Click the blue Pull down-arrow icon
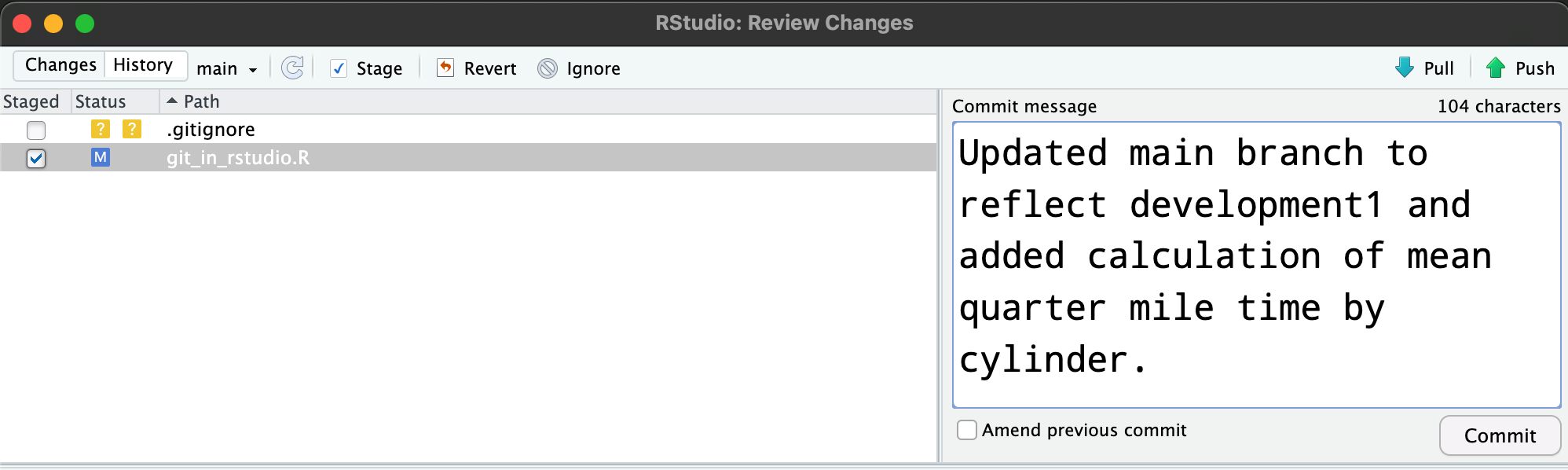This screenshot has width=1568, height=470. 1404,68
